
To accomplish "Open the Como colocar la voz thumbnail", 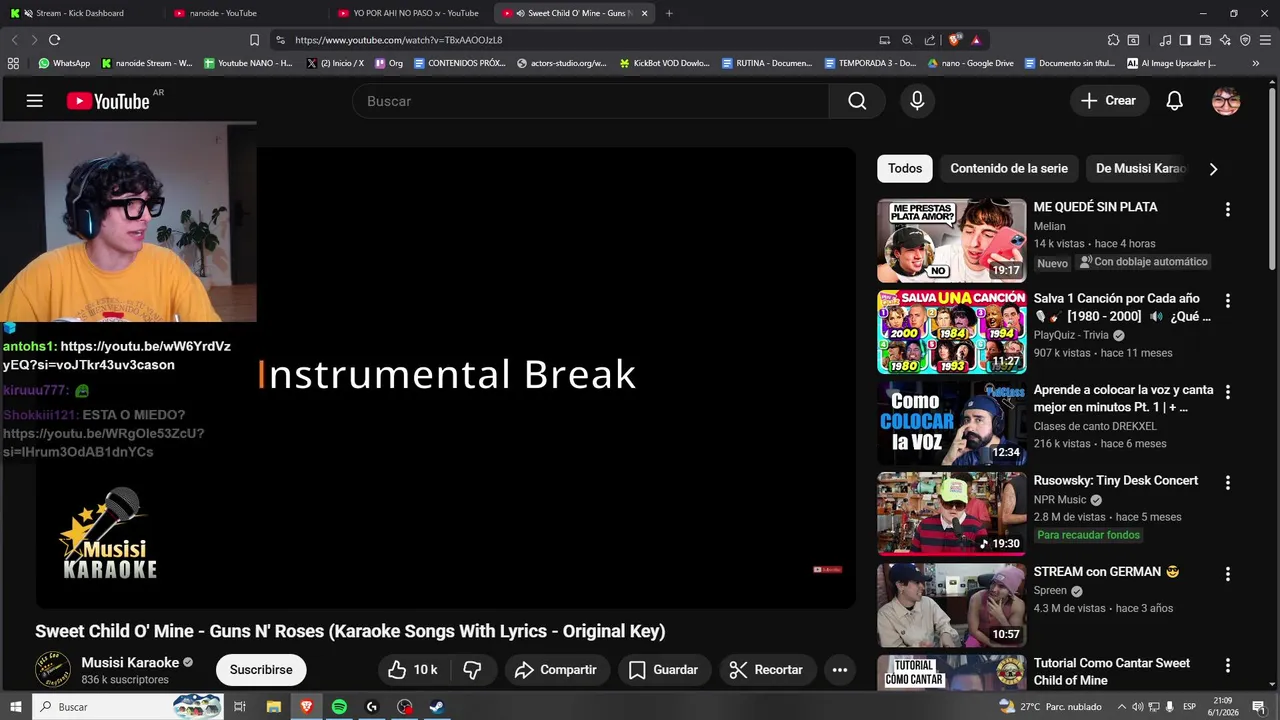I will coord(952,423).
